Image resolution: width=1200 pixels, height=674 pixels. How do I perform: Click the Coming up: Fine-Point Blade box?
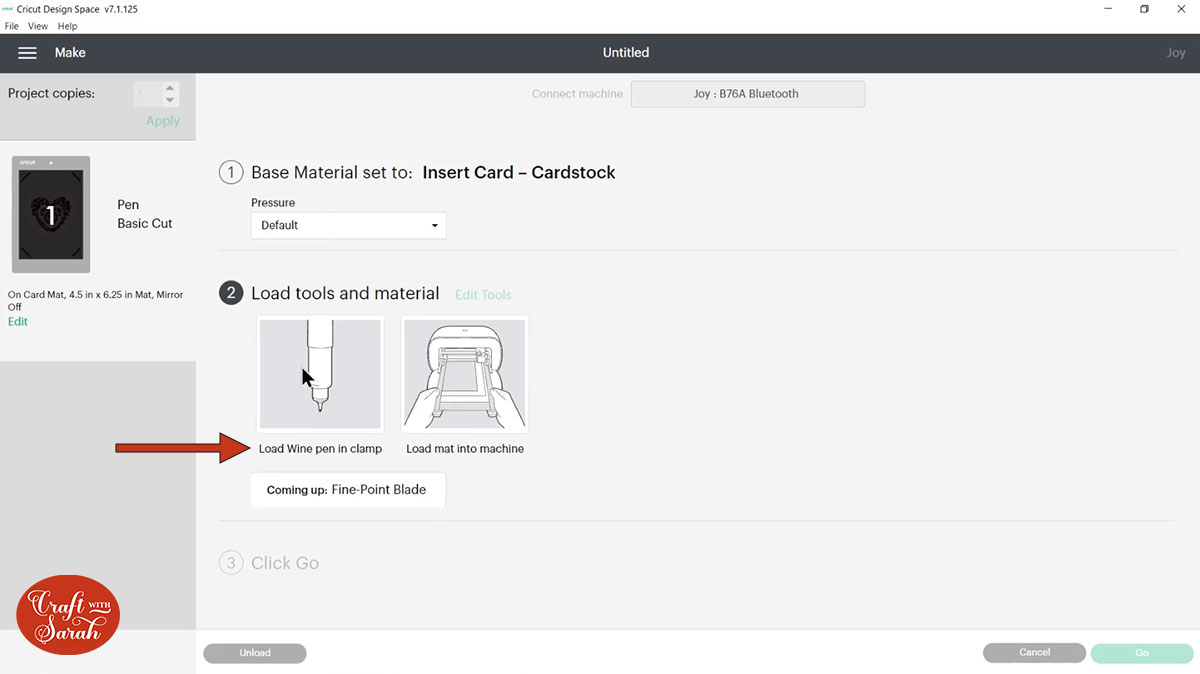pos(348,490)
